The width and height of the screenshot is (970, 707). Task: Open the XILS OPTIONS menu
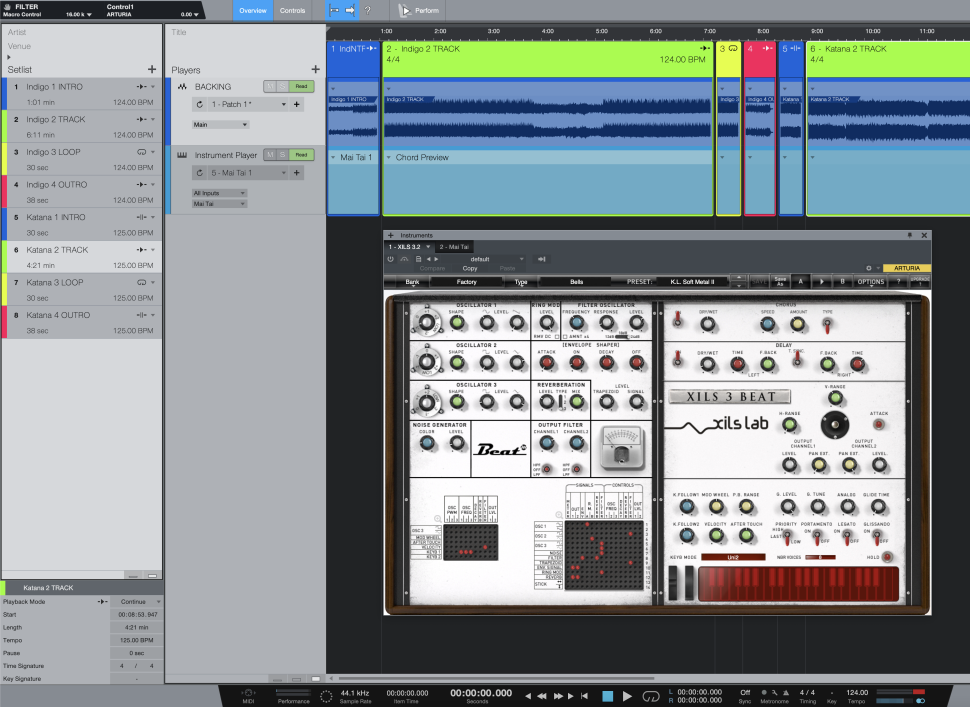[870, 281]
